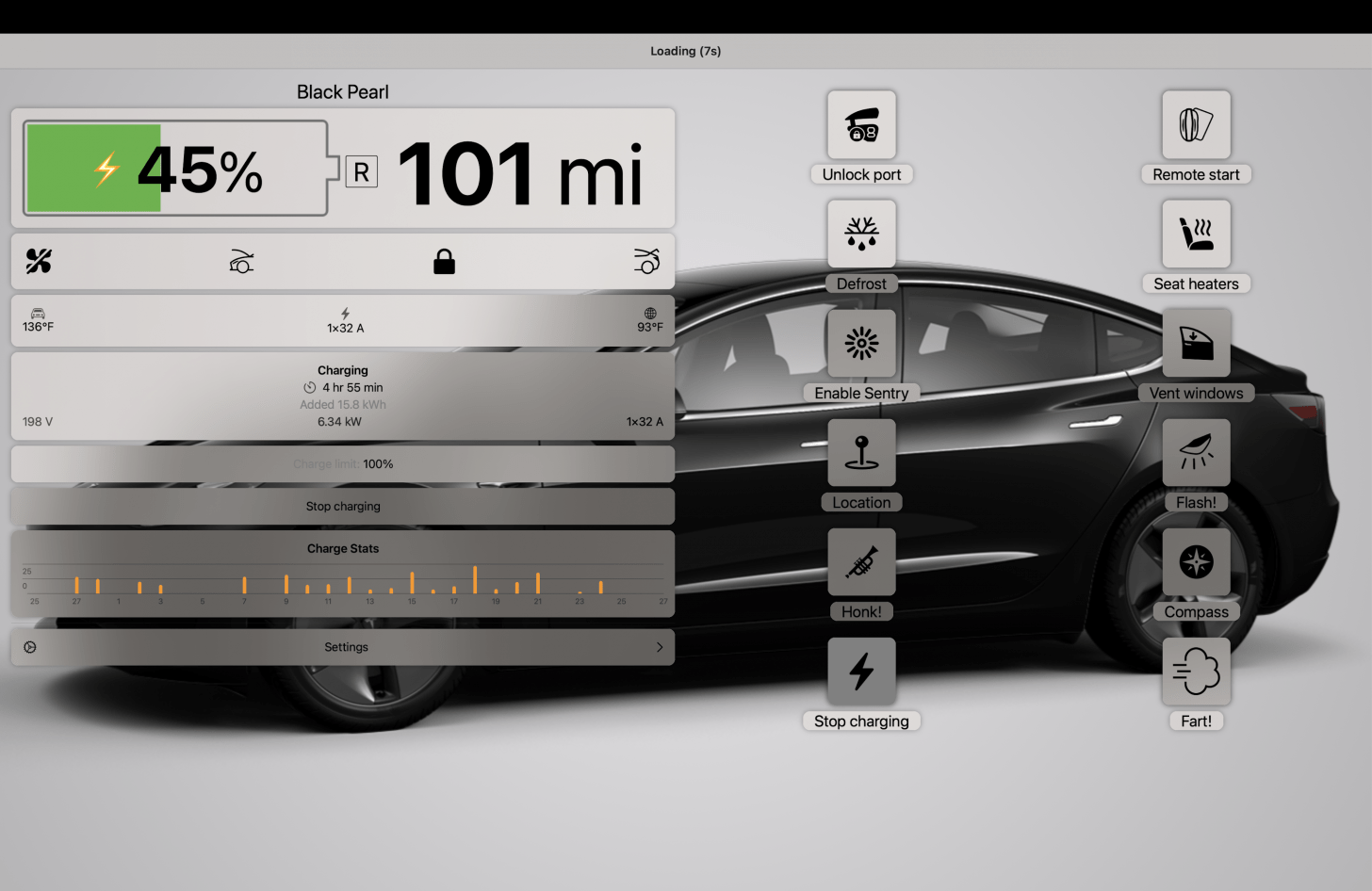Toggle the climate fan icon
This screenshot has width=1372, height=891.
(x=39, y=261)
